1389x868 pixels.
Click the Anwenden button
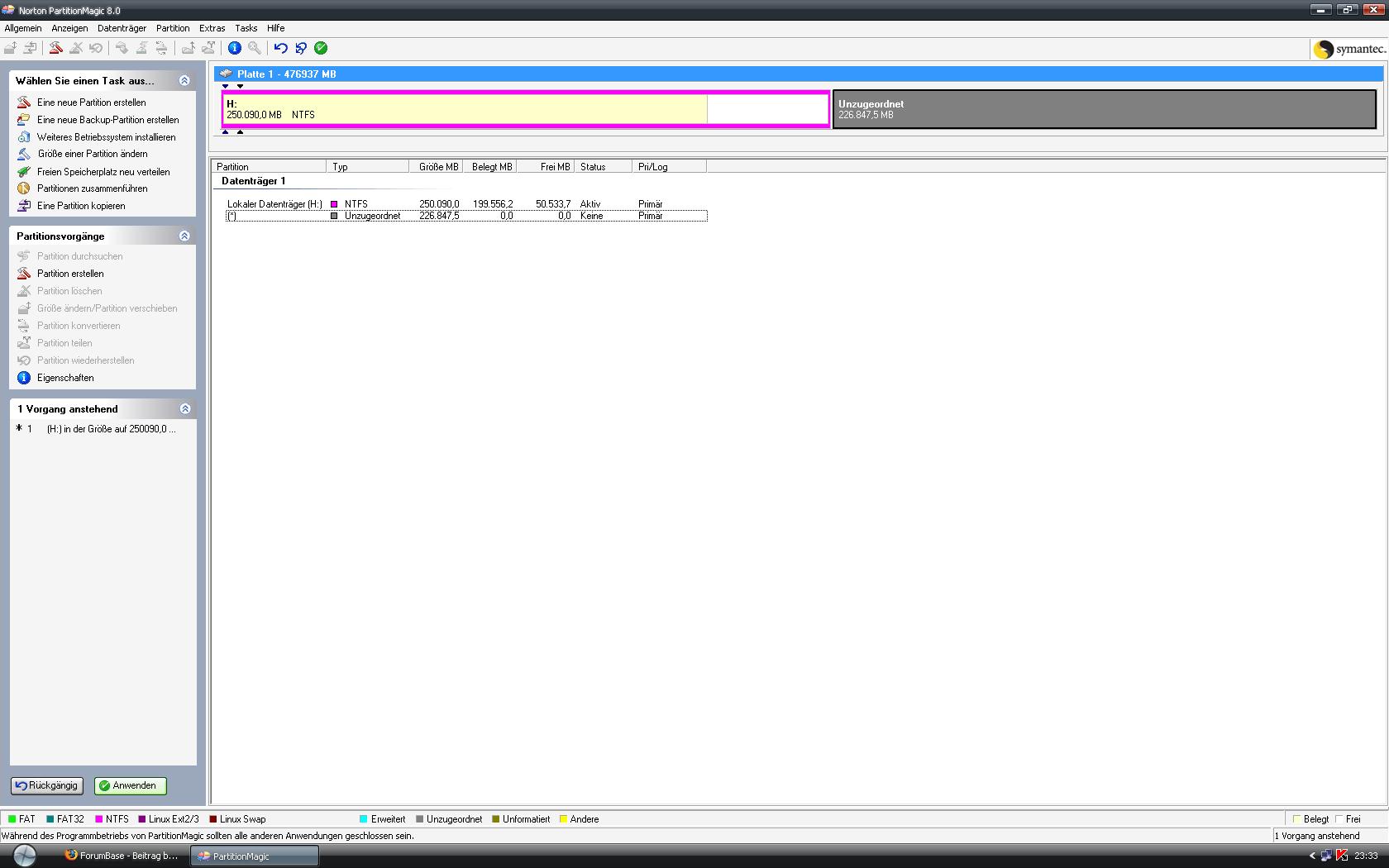click(131, 786)
